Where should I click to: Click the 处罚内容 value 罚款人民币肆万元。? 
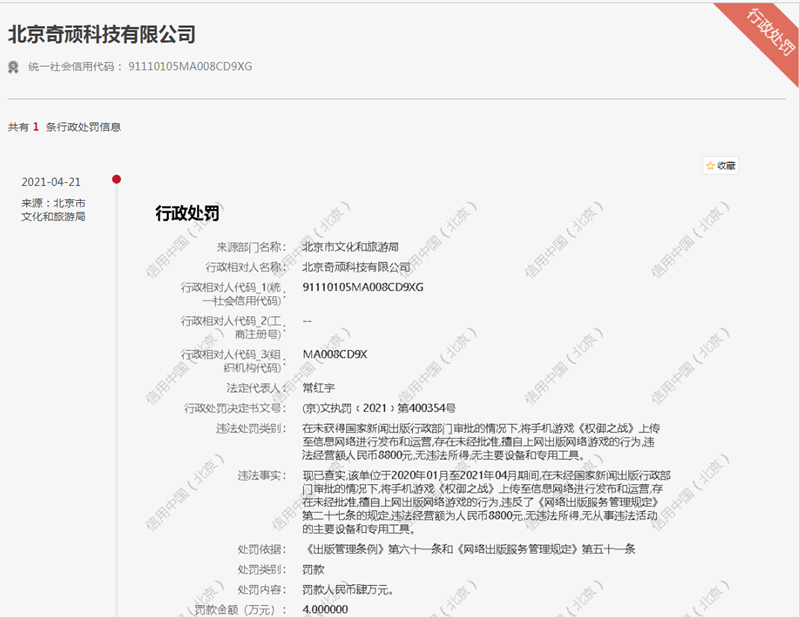point(348,590)
